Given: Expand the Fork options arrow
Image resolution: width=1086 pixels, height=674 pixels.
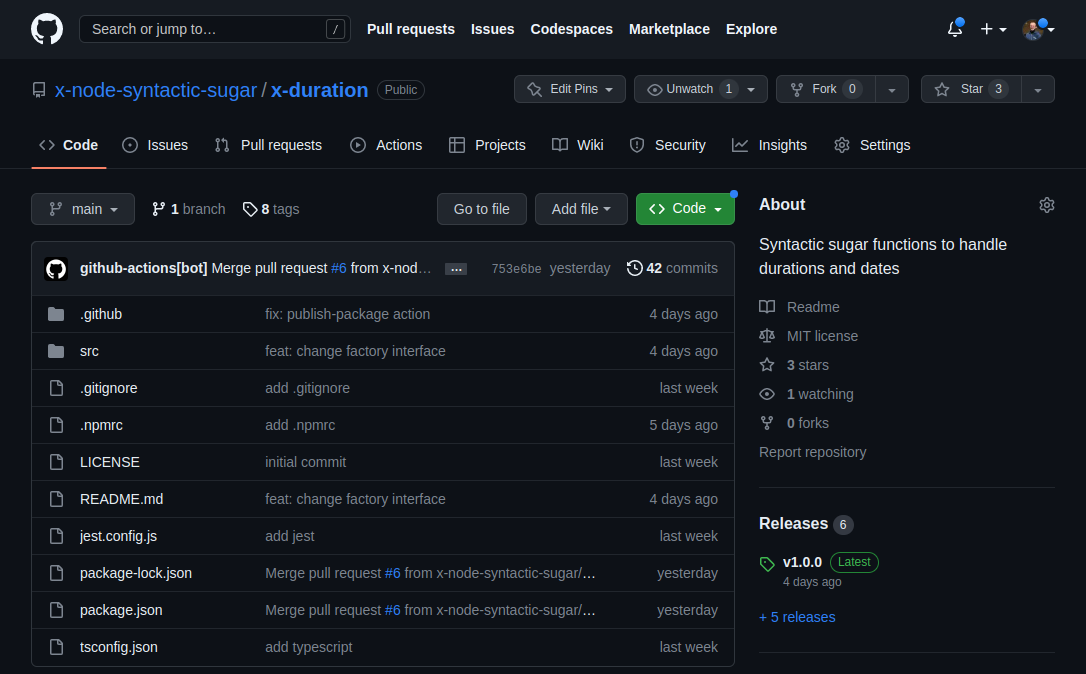Looking at the screenshot, I should coord(892,89).
